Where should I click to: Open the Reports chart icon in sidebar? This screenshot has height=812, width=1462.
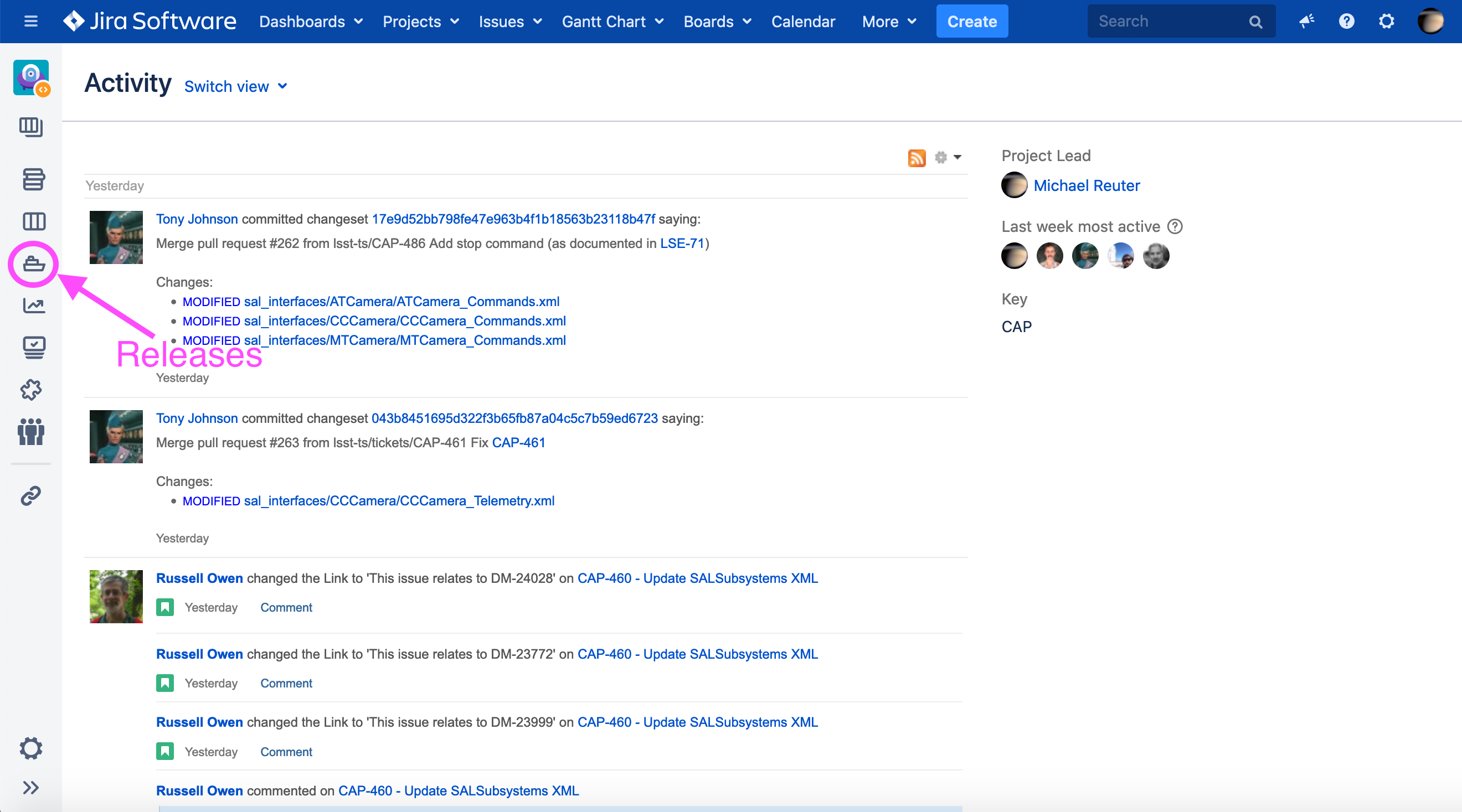pyautogui.click(x=33, y=306)
